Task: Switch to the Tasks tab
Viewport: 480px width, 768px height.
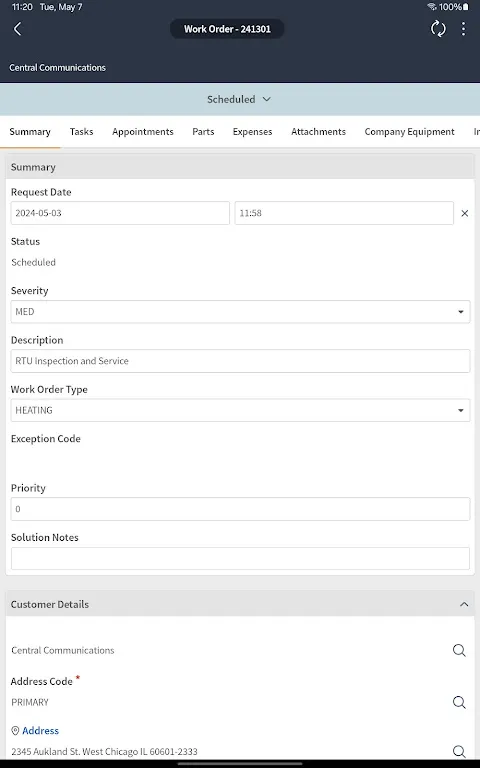Action: click(x=81, y=132)
